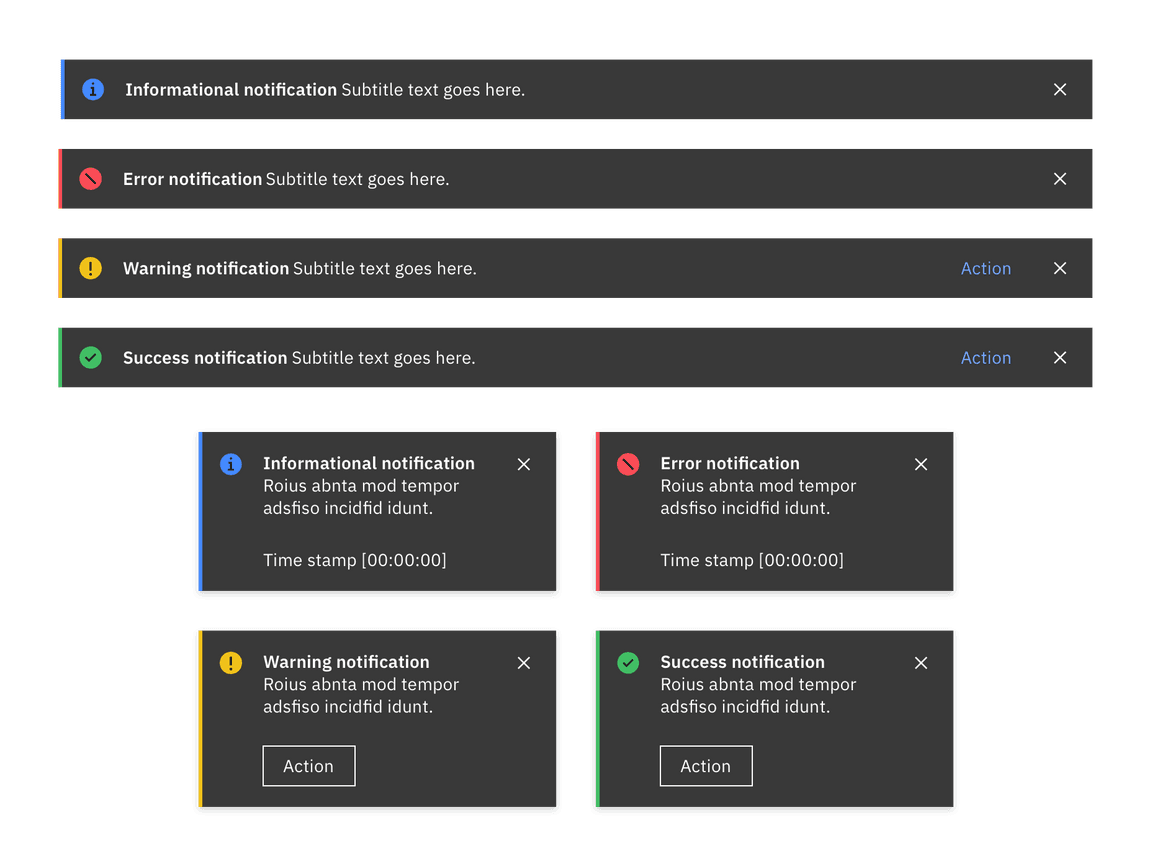
Task: Follow the Action link in the success banner
Action: (x=986, y=358)
